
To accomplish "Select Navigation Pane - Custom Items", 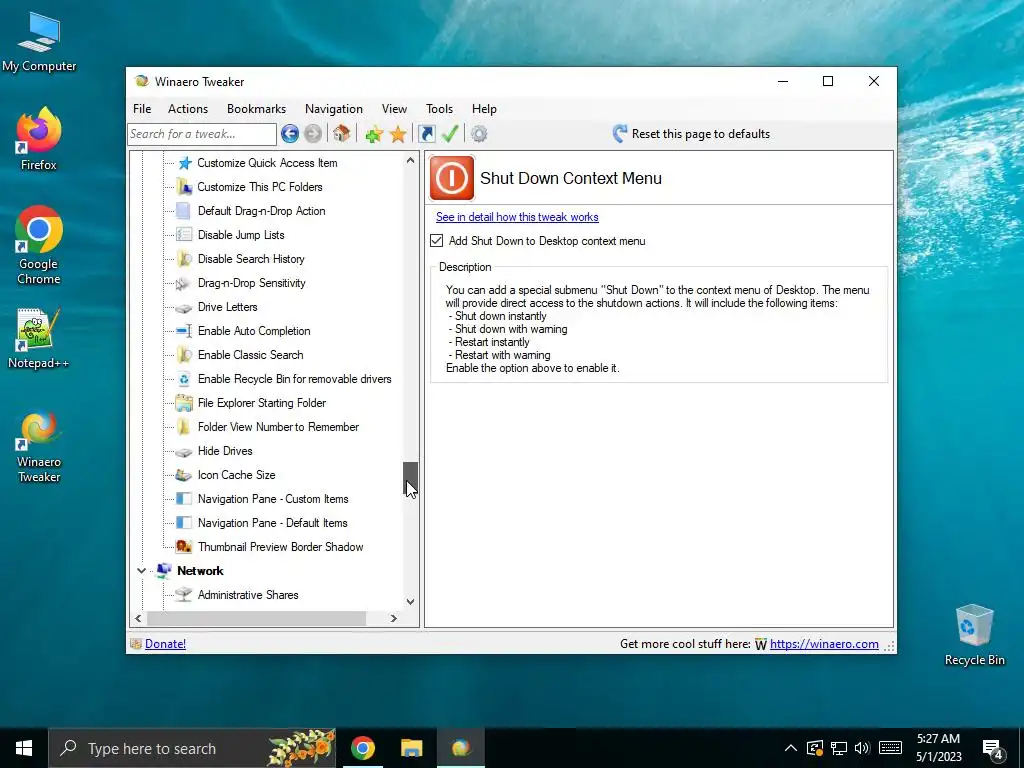I will pyautogui.click(x=273, y=499).
